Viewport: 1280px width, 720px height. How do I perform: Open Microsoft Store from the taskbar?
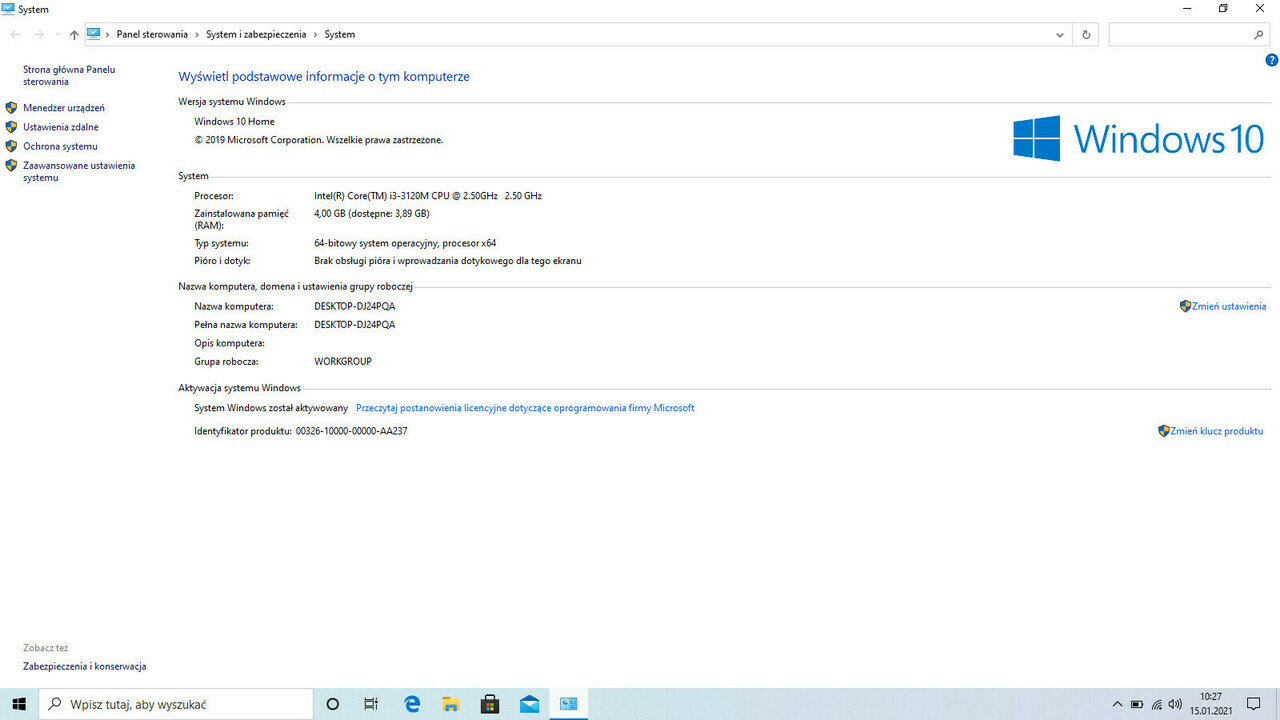[x=490, y=704]
